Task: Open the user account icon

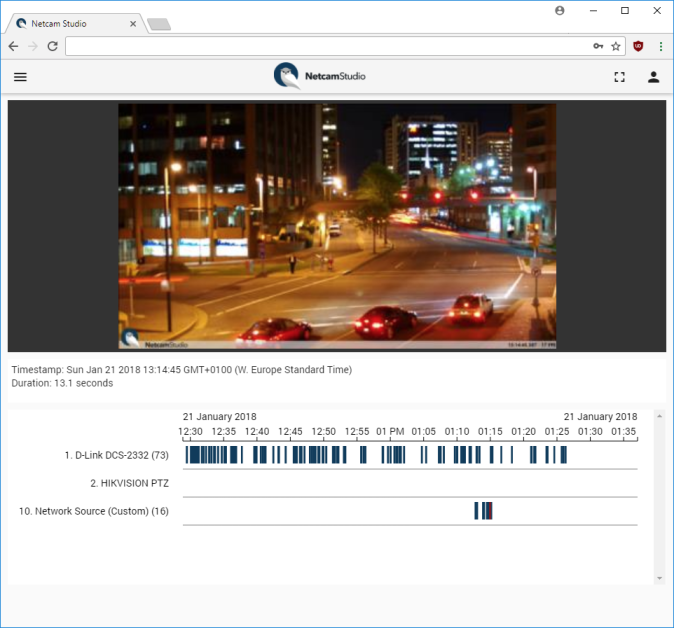Action: coord(653,77)
